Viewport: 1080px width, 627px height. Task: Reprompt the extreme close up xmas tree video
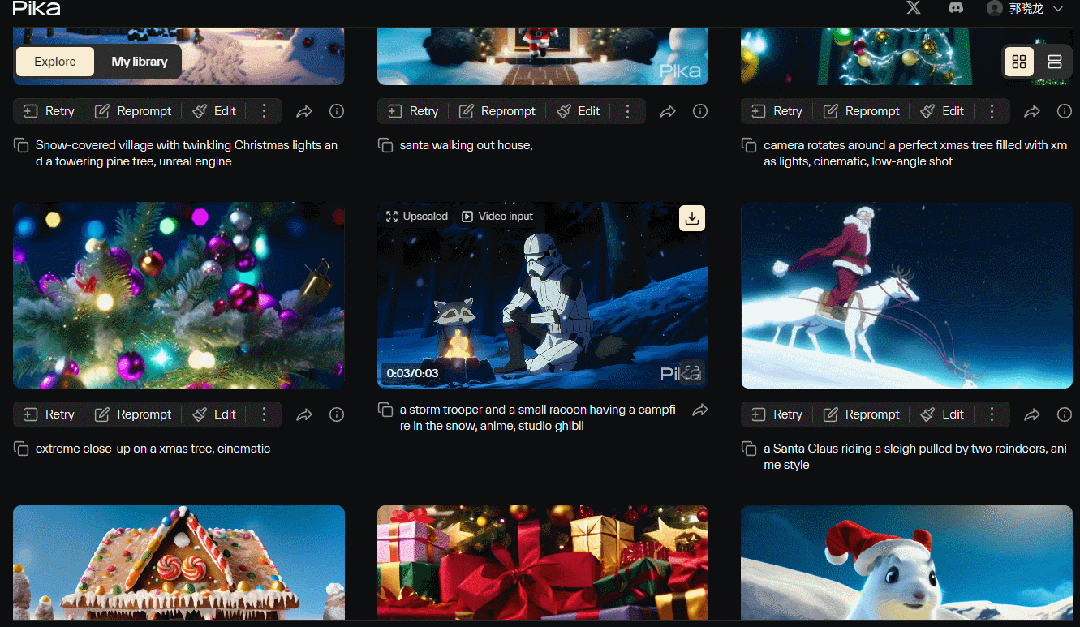pyautogui.click(x=133, y=414)
